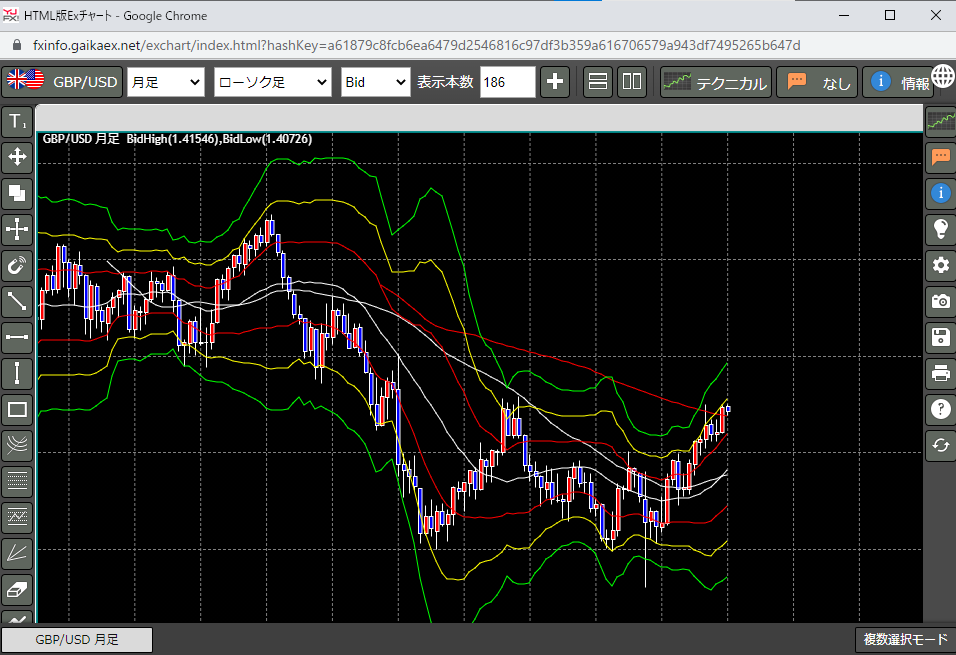Select the eraser tool
Image resolution: width=956 pixels, height=655 pixels.
[17, 589]
